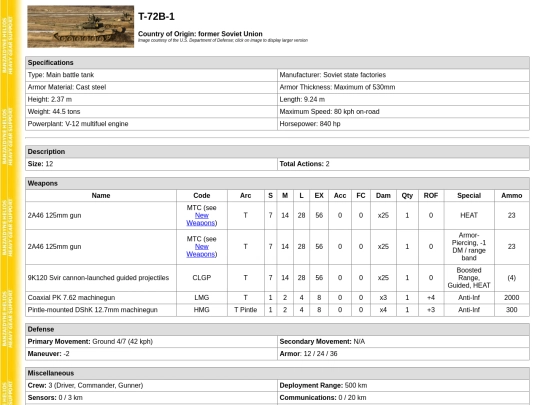Select 'Armor-Piercing, -1 DM / range band' cell
540x405 pixels.
(x=469, y=247)
